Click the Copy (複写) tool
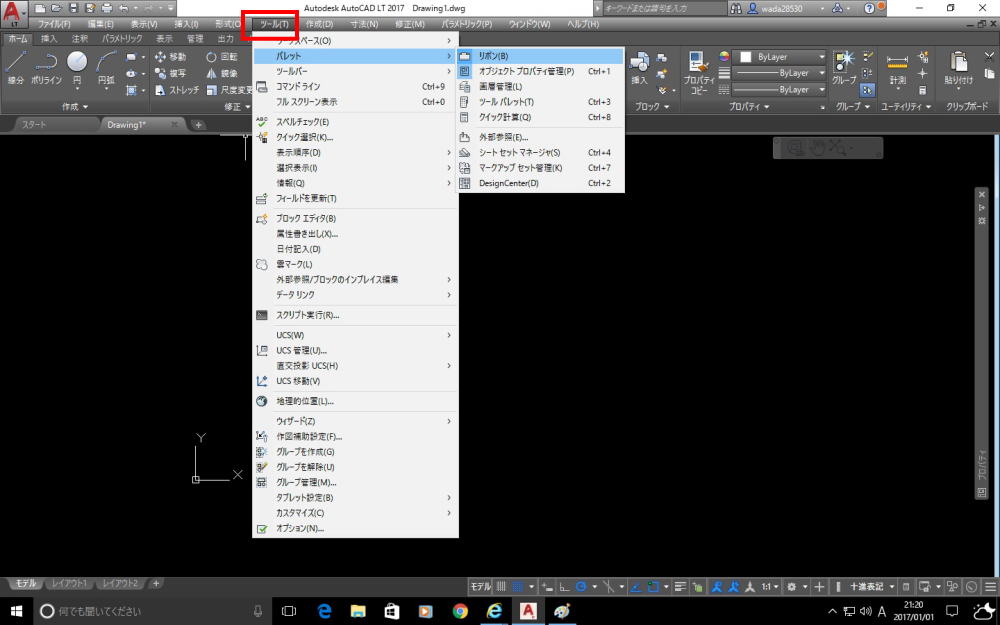Viewport: 1000px width, 625px height. (170, 73)
